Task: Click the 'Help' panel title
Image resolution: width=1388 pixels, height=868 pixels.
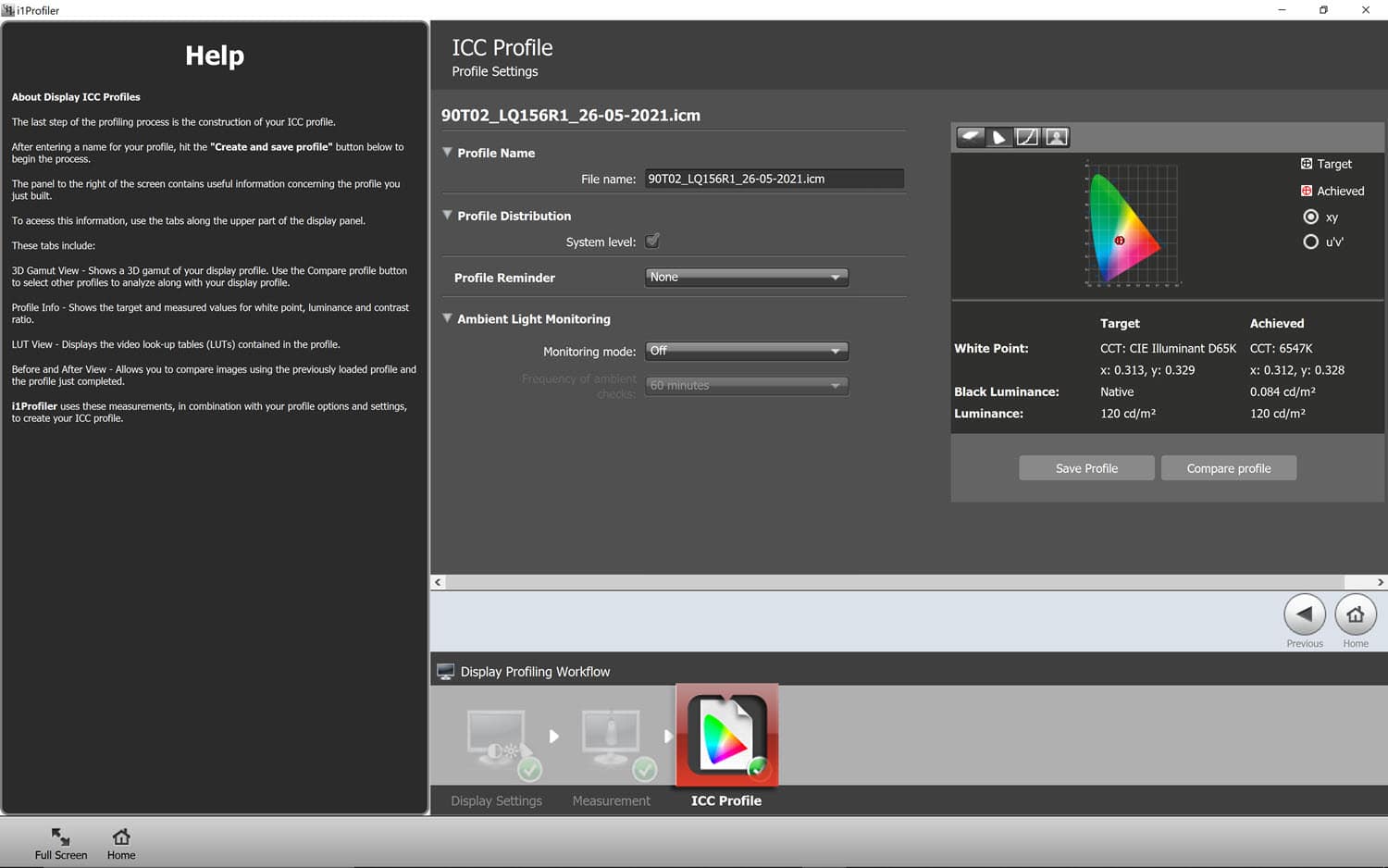Action: tap(215, 56)
